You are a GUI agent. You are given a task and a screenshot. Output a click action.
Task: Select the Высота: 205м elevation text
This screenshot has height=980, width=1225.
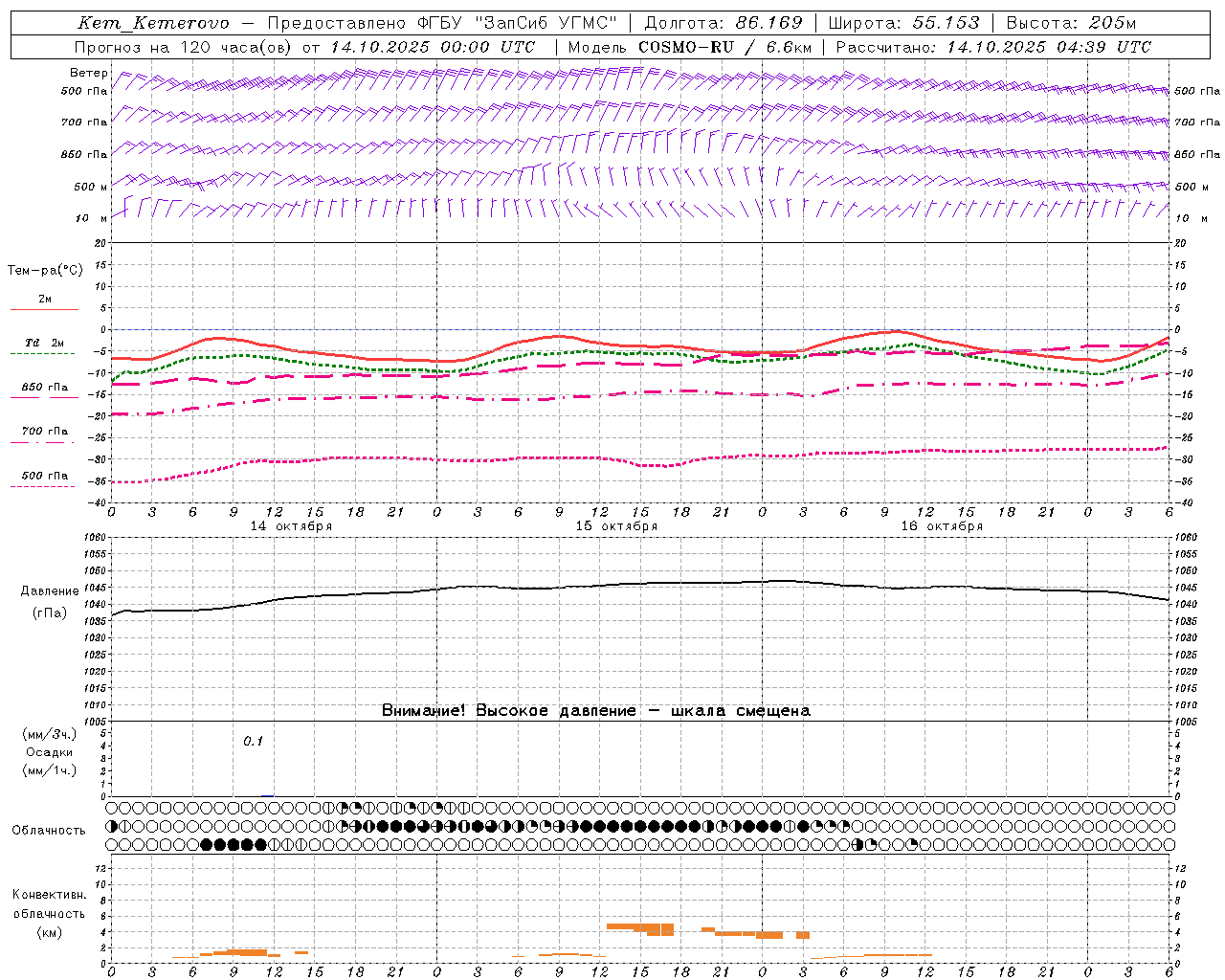tap(1071, 23)
